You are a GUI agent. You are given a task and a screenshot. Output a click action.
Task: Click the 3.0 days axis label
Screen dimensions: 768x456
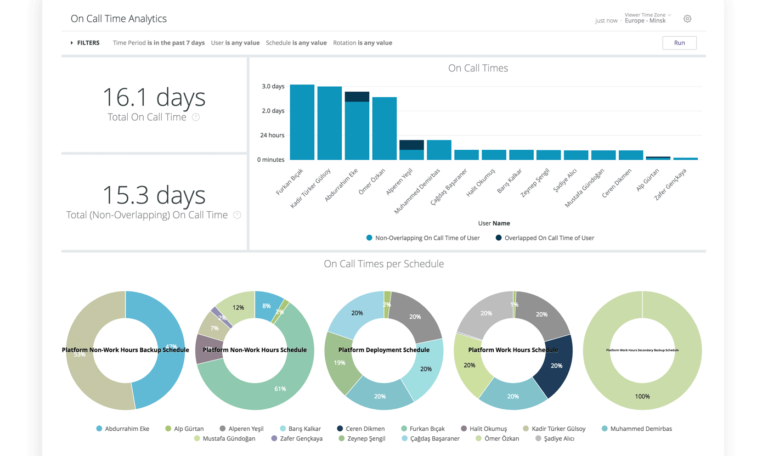[x=273, y=86]
